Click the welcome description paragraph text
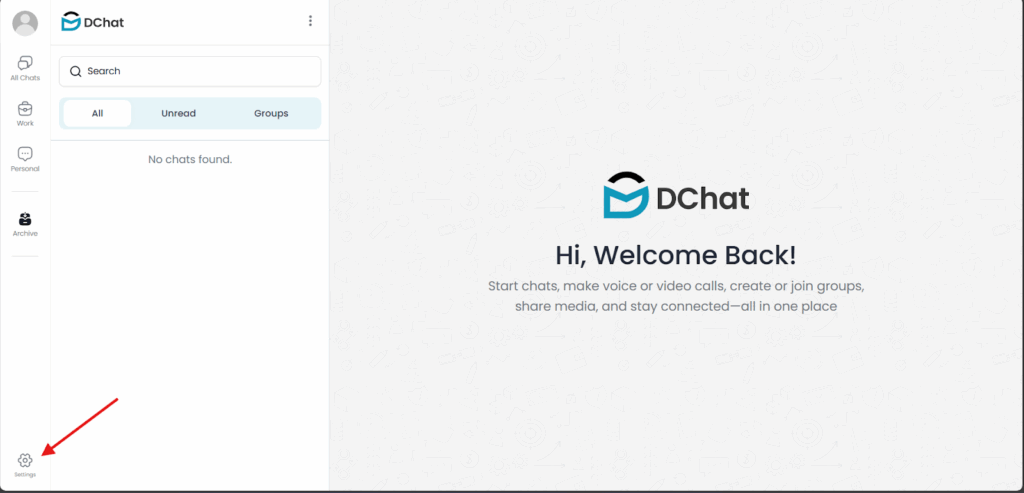The image size is (1024, 493). (x=676, y=296)
